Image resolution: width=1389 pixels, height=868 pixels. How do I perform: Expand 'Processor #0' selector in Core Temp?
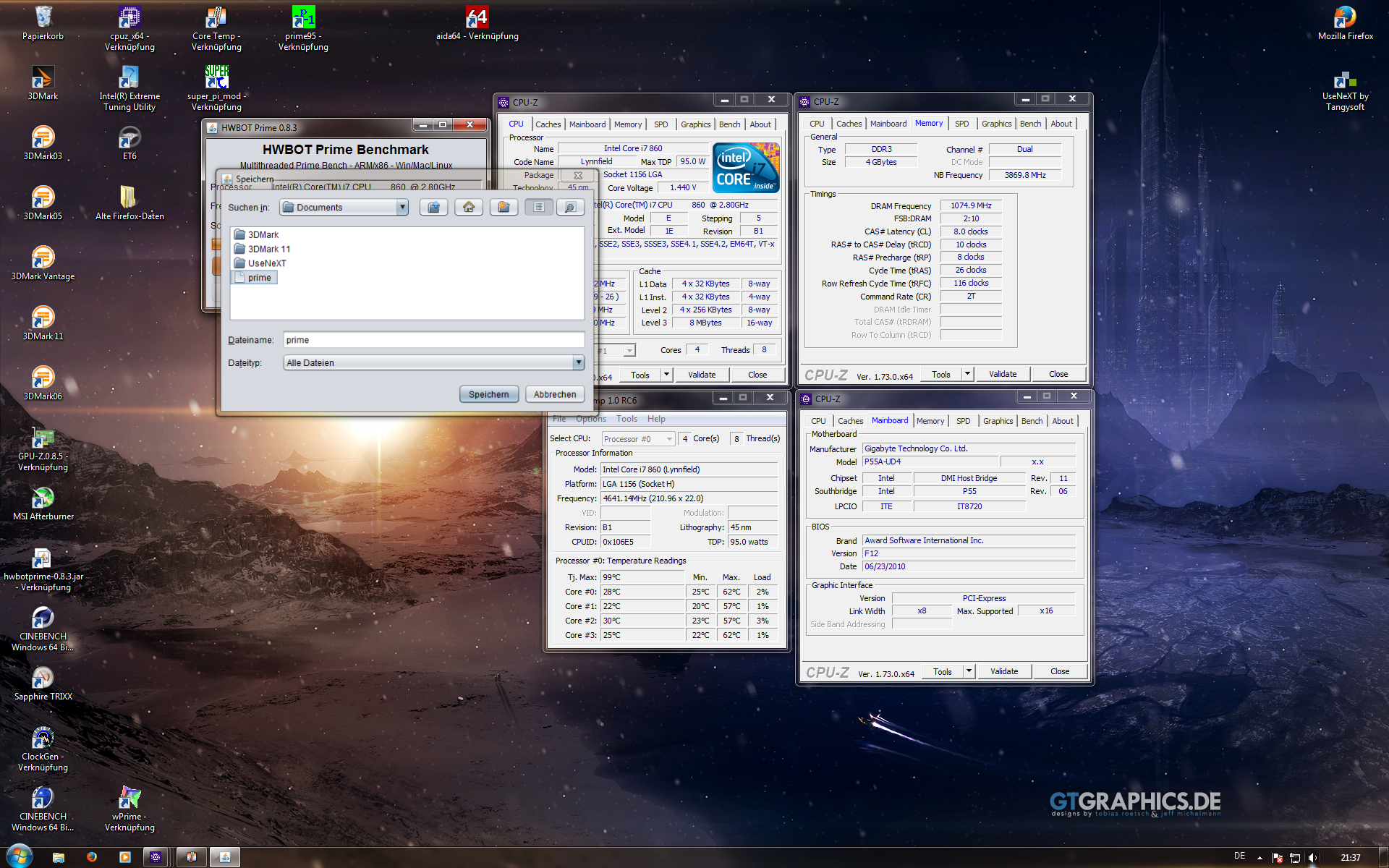click(669, 439)
